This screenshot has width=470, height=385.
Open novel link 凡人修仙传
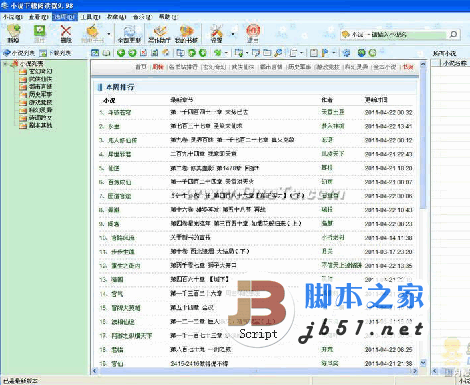(x=122, y=140)
